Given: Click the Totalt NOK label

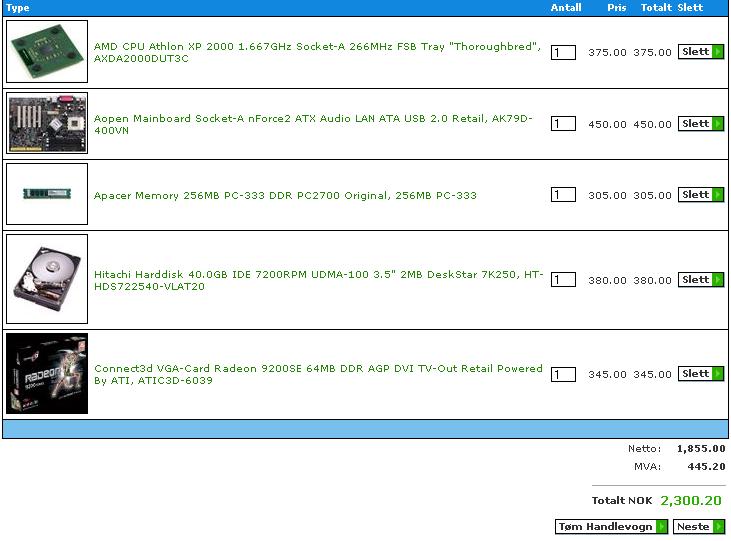Looking at the screenshot, I should [x=622, y=500].
